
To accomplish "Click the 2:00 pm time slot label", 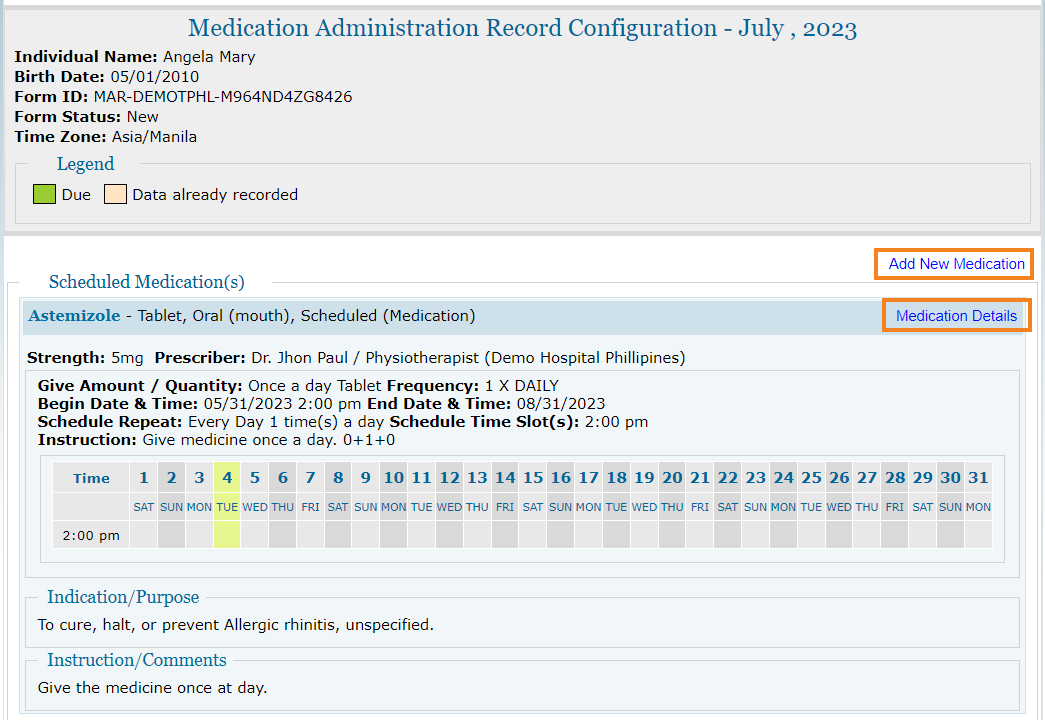I will point(91,535).
